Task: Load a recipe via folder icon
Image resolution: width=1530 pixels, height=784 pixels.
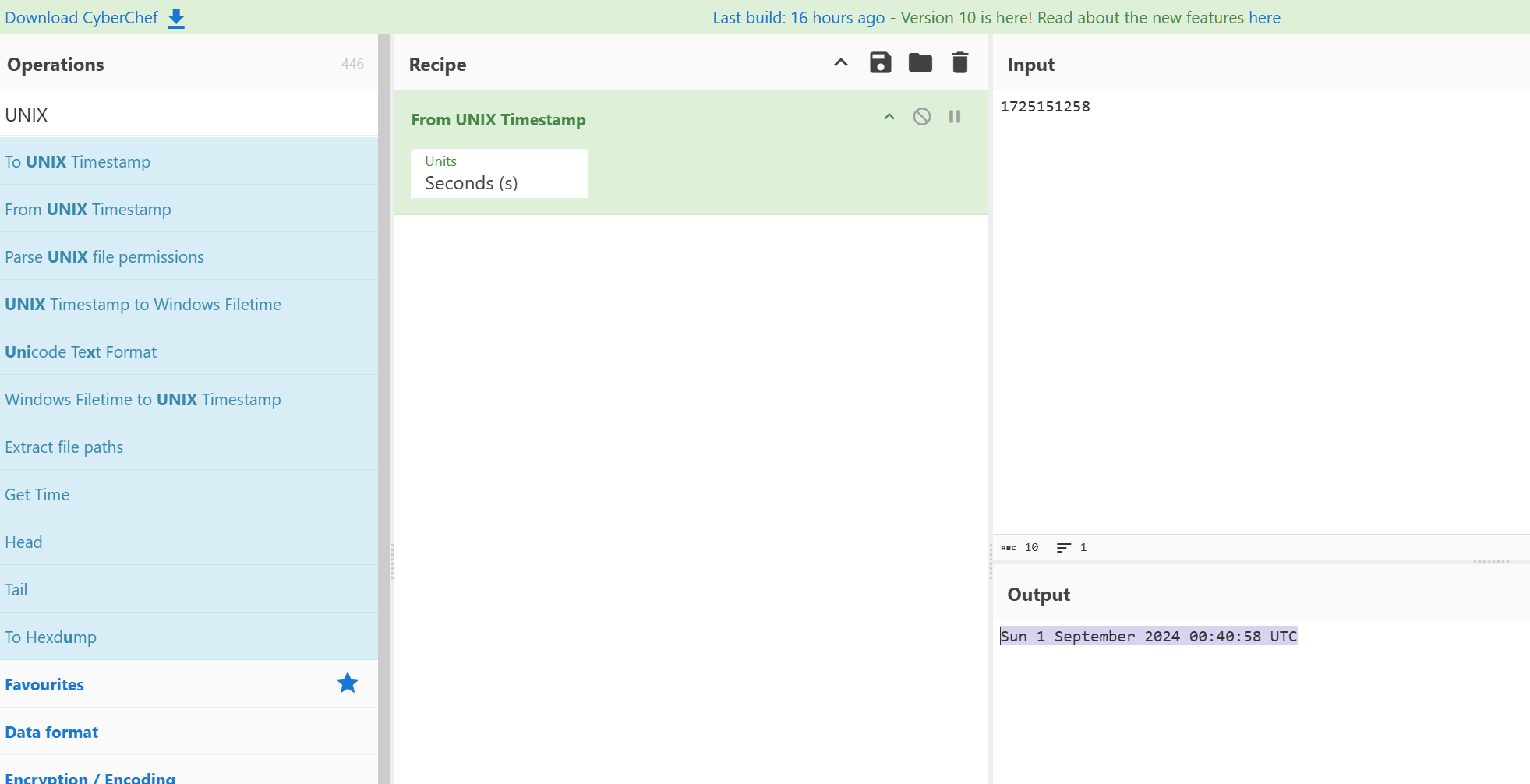Action: pos(920,63)
